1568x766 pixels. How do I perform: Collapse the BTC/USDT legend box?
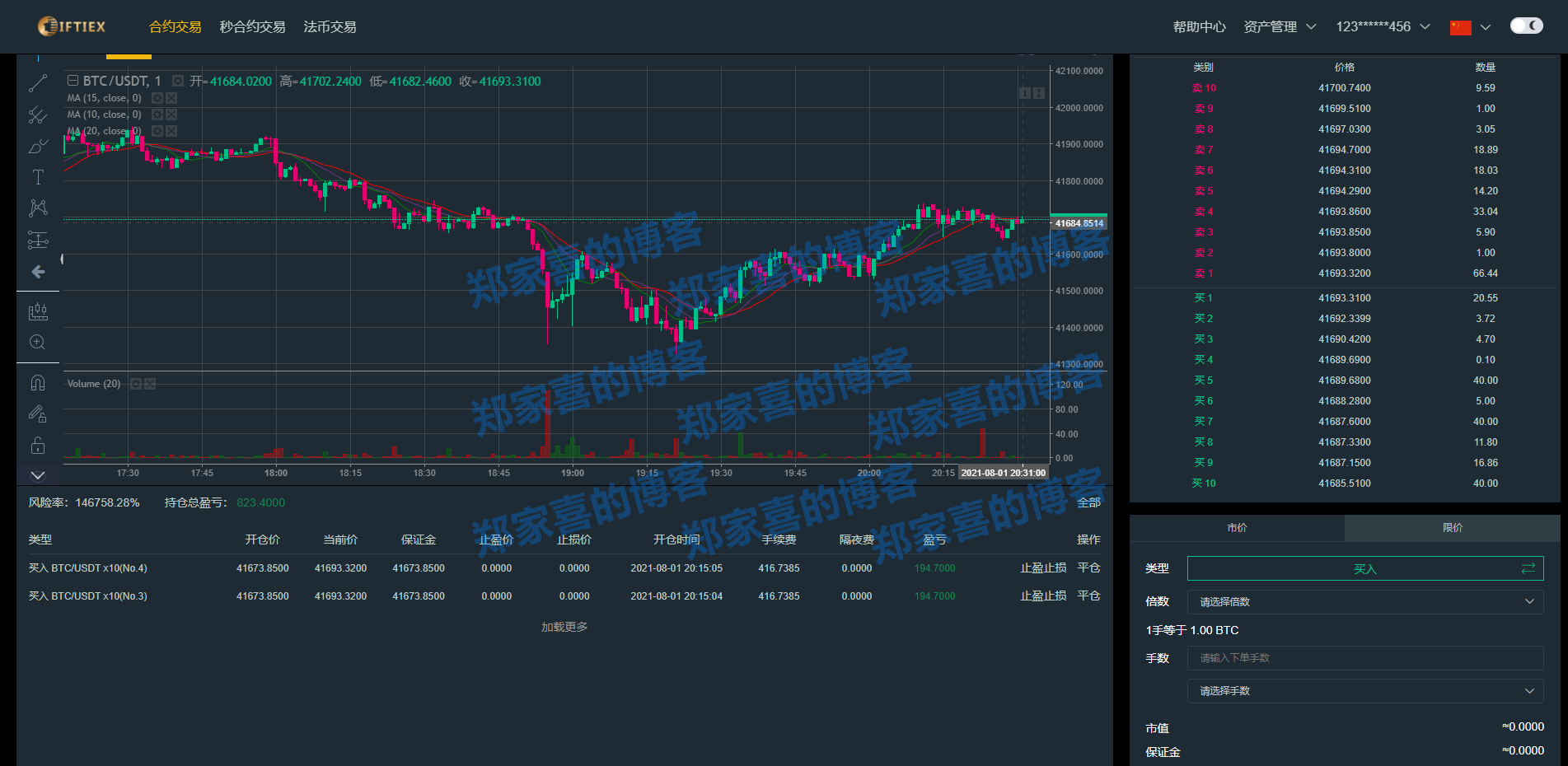pos(73,81)
